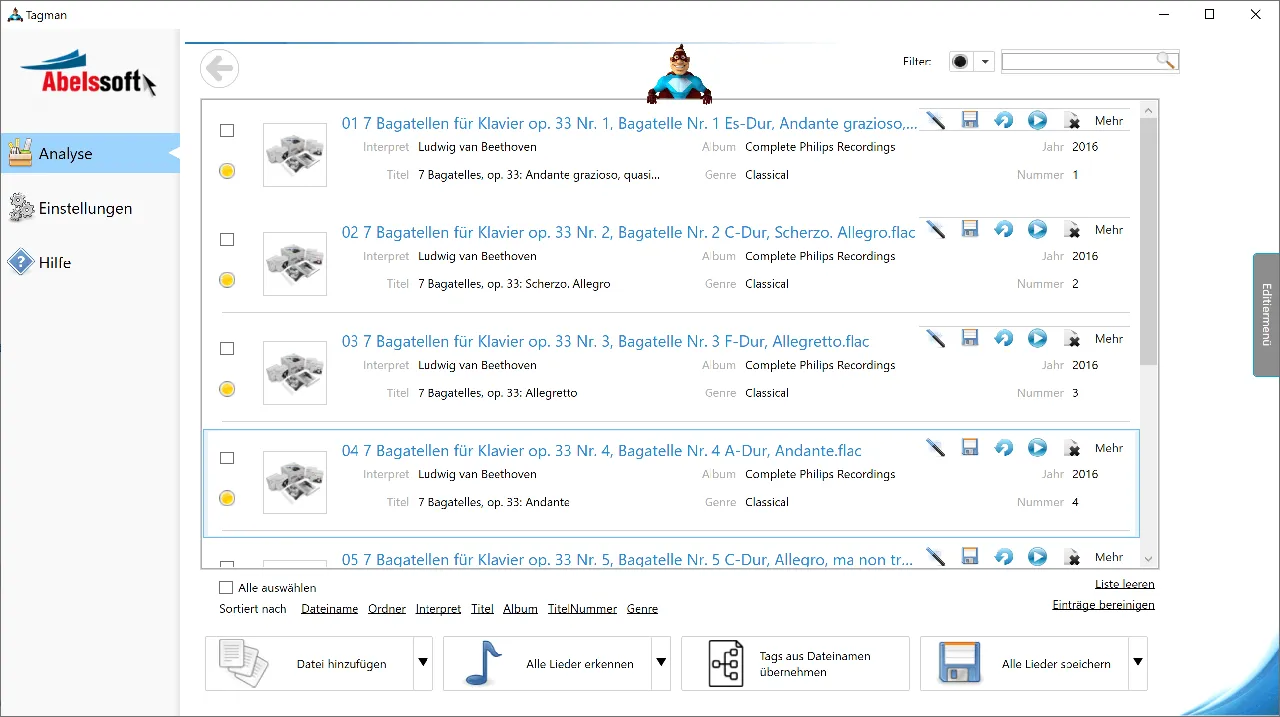
Task: Open Mehr options for track 02
Action: pos(1109,230)
